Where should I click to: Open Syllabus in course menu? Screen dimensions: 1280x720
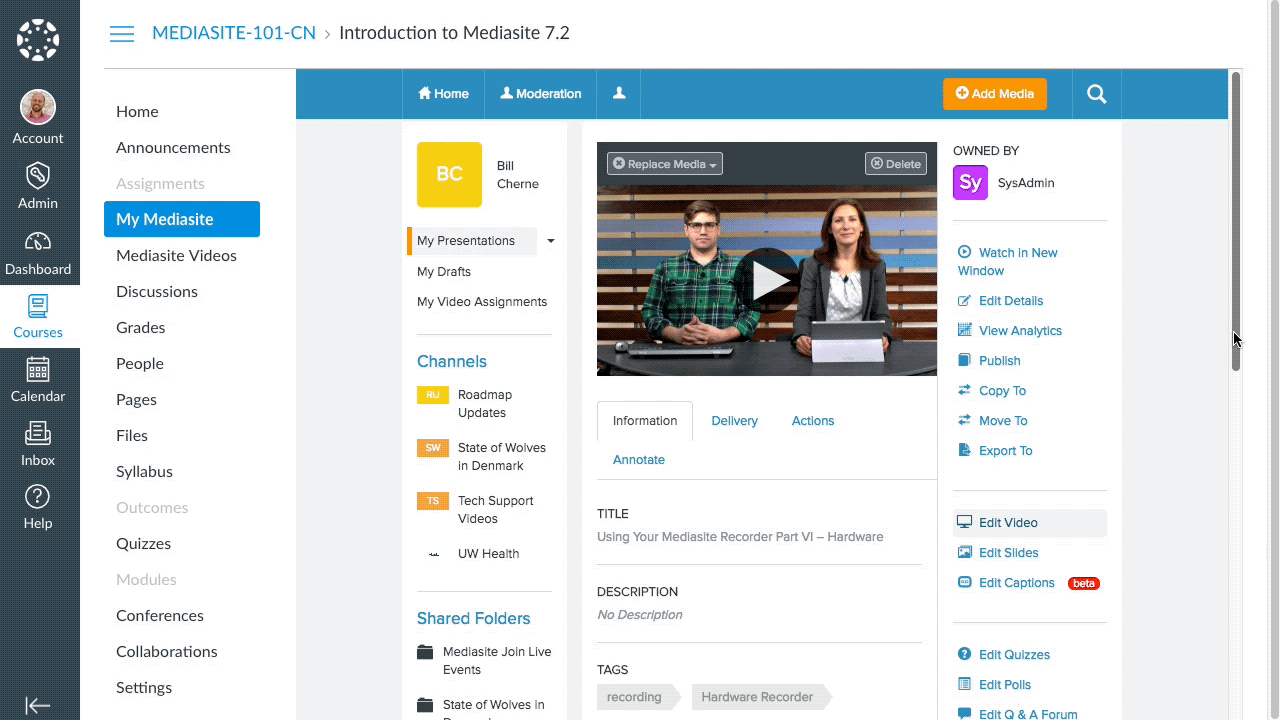click(x=145, y=471)
